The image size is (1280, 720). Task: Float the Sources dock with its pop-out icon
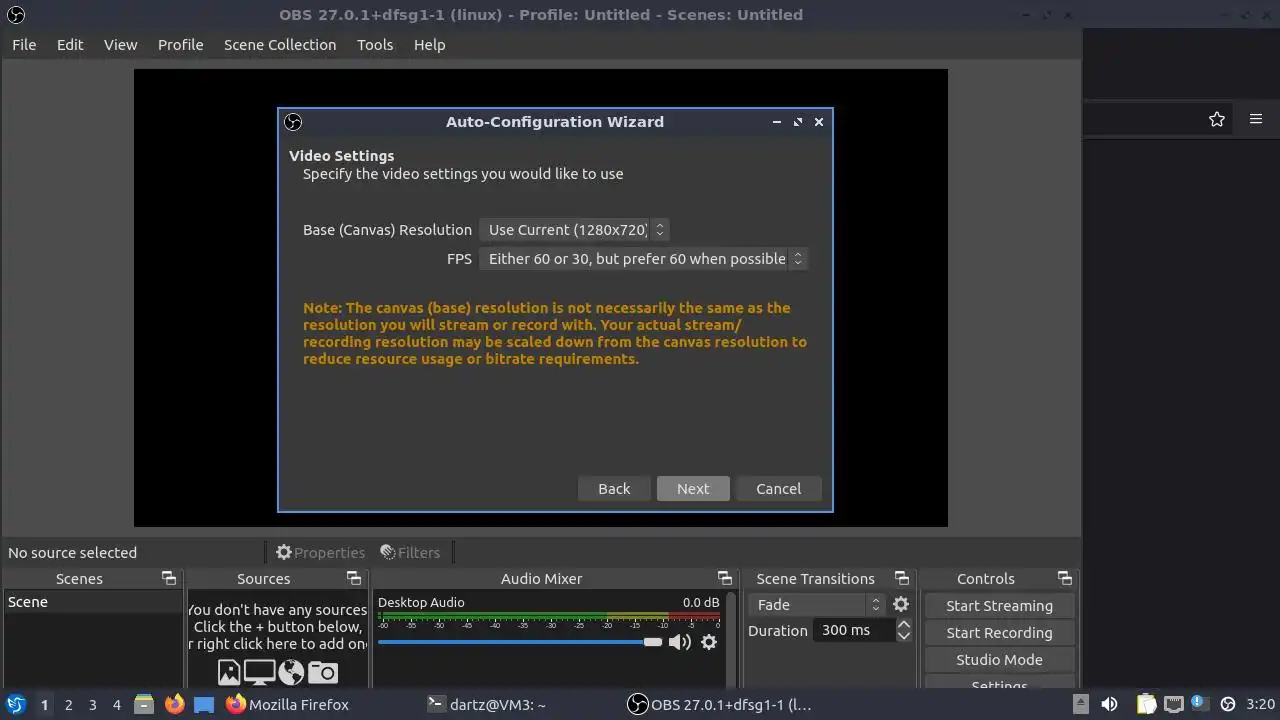(354, 578)
